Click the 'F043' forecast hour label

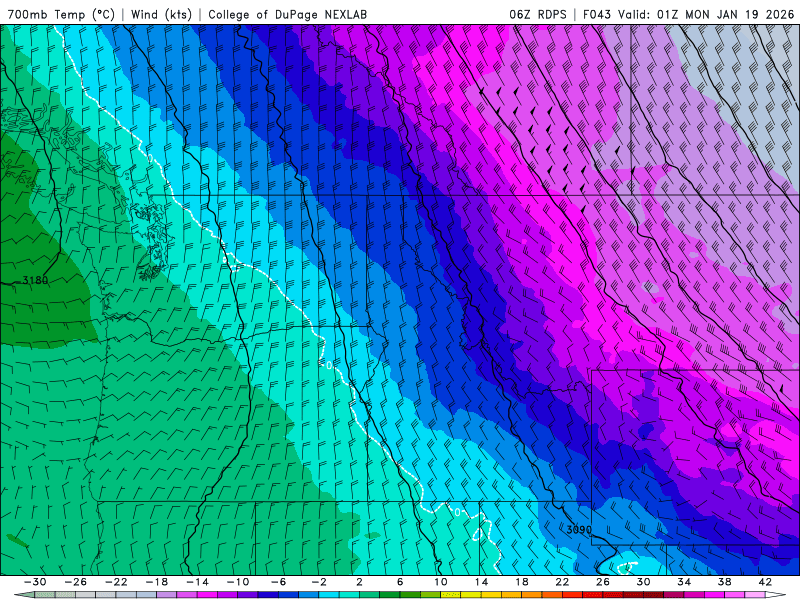(597, 14)
